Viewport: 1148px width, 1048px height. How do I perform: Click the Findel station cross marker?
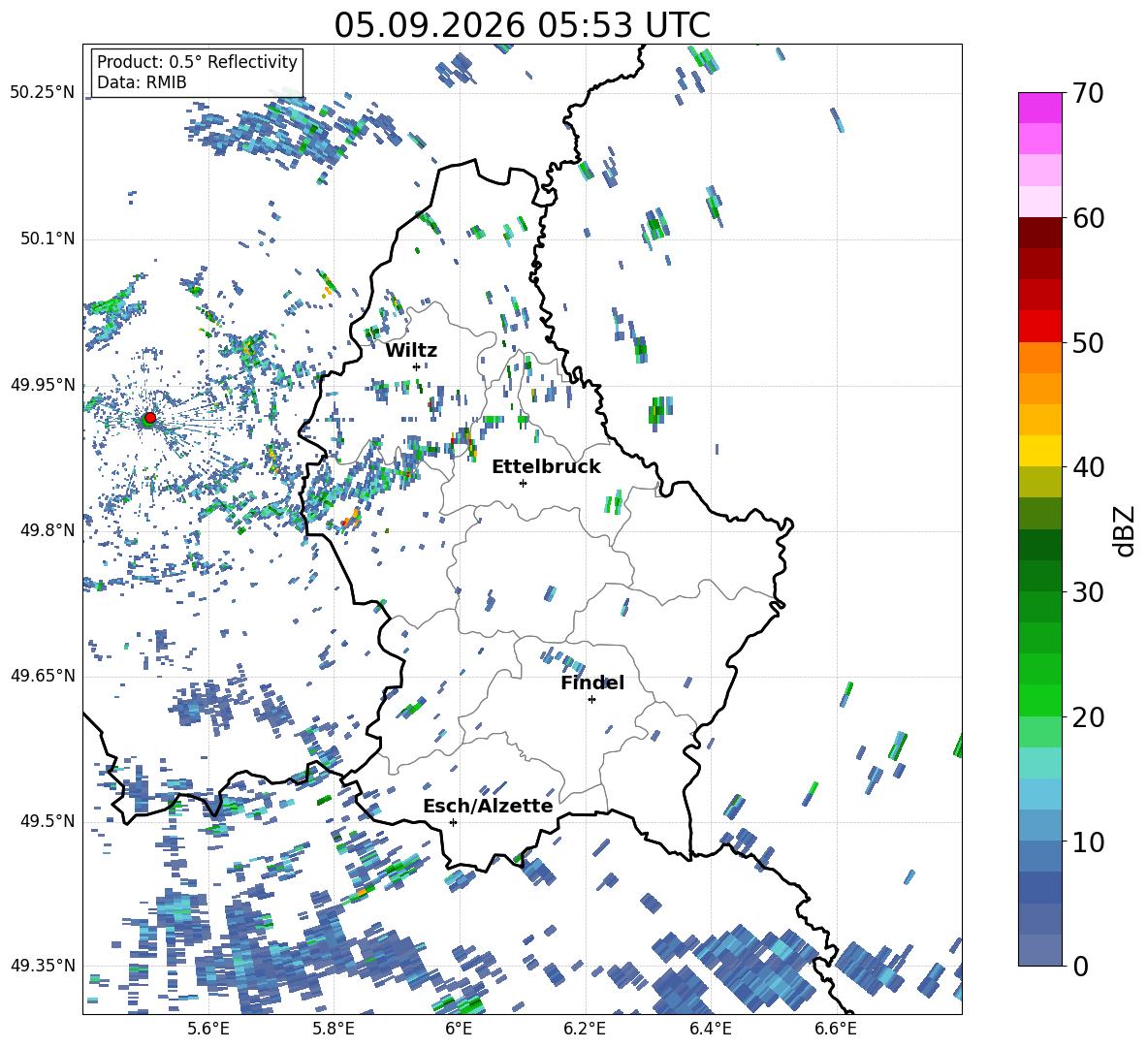[x=591, y=700]
